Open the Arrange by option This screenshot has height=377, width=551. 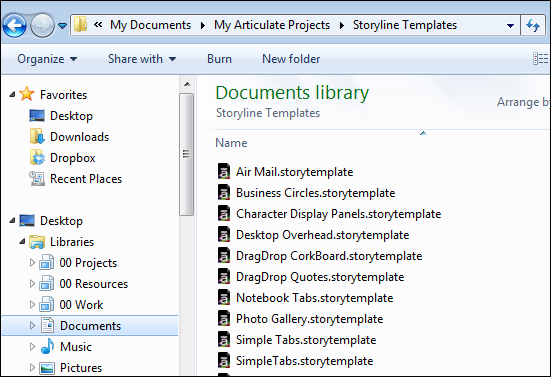coord(523,102)
